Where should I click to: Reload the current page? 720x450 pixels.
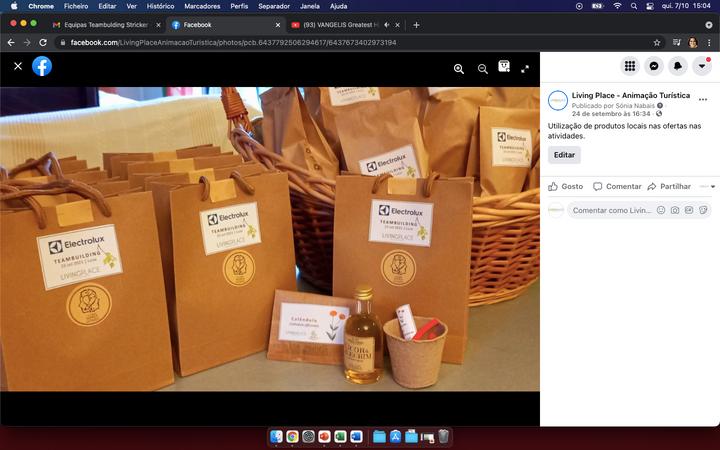click(43, 43)
